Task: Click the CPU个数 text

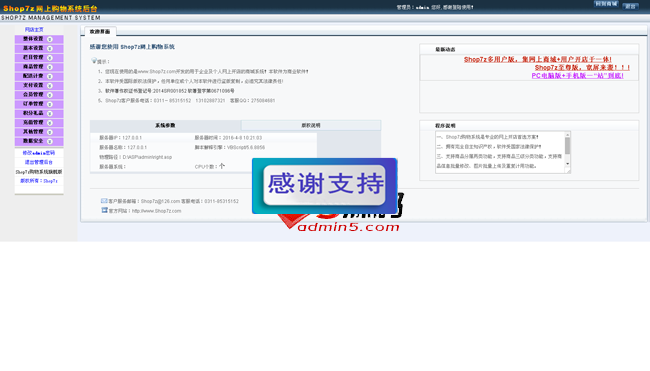Action: click(209, 166)
